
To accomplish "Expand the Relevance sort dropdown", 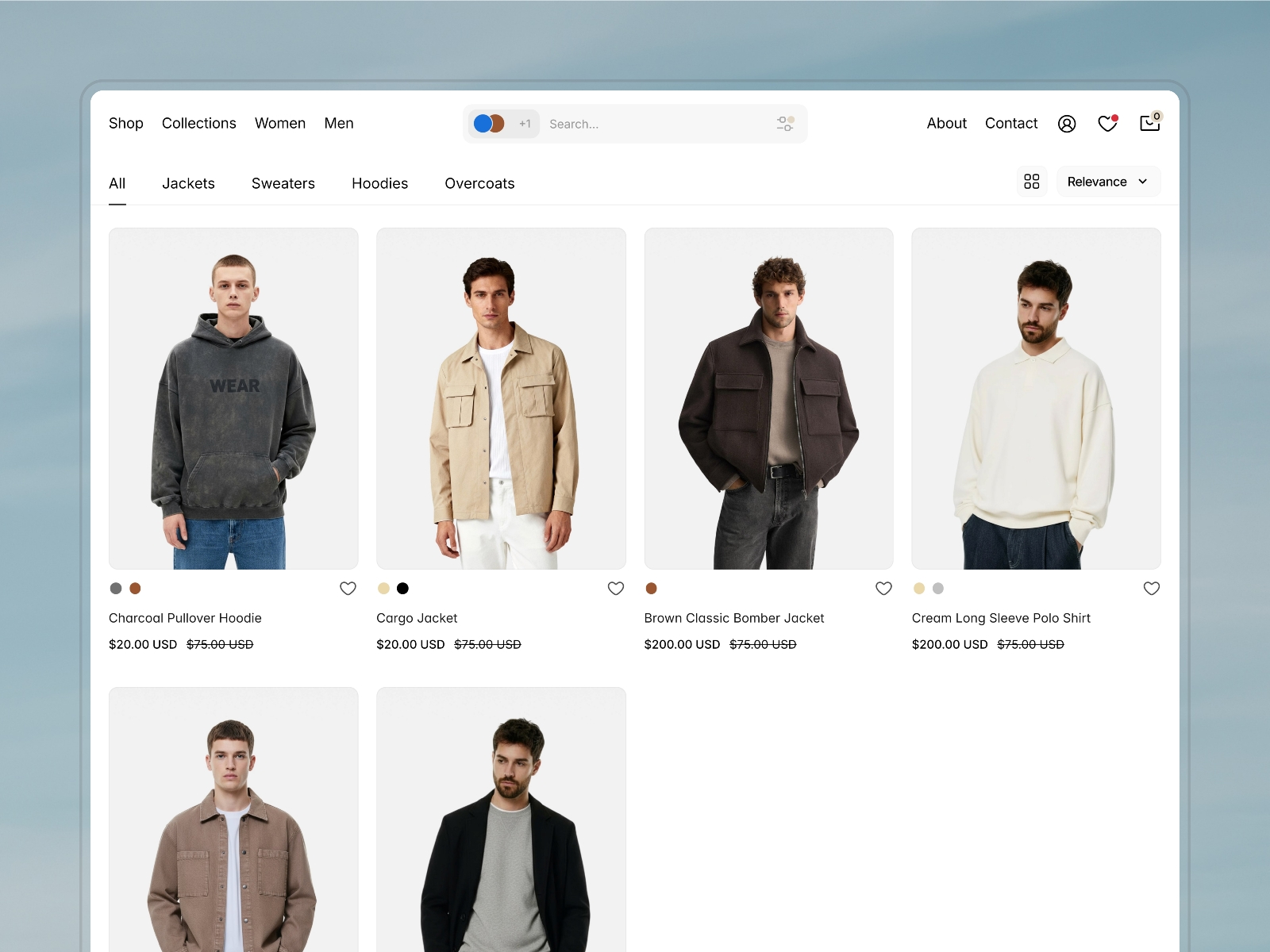I will pyautogui.click(x=1108, y=182).
